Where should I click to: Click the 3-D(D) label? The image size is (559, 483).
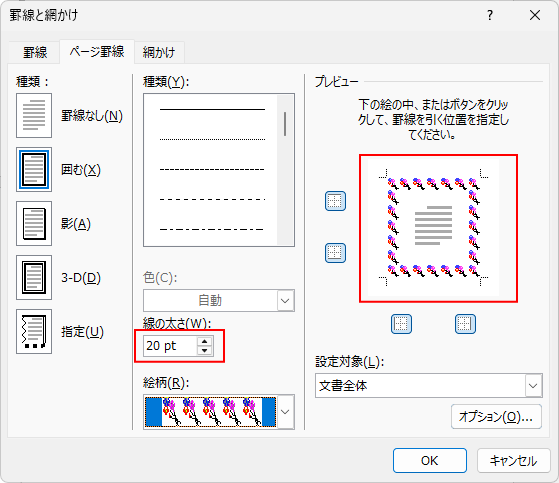point(81,278)
